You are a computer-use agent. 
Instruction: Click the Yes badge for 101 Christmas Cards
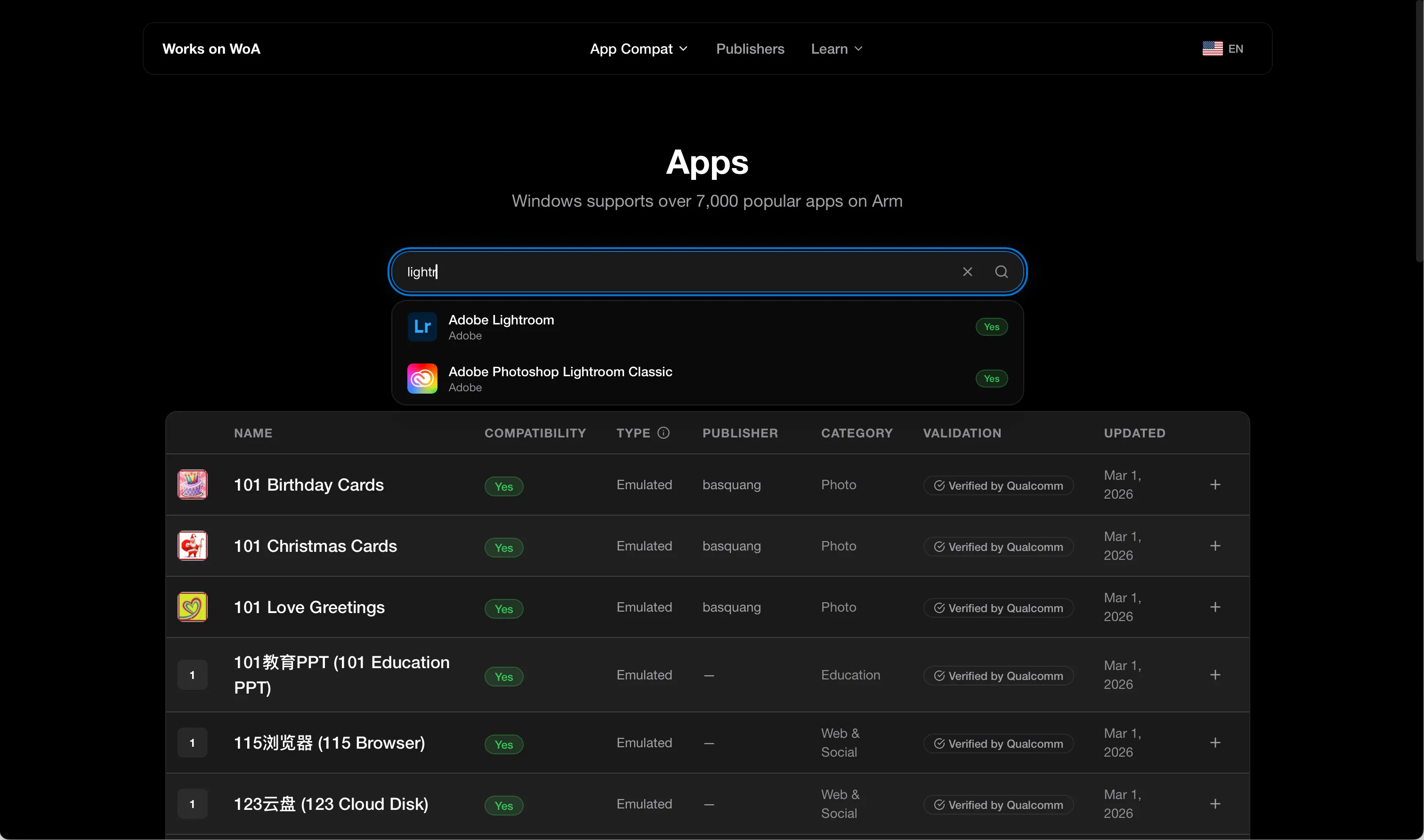(x=504, y=547)
